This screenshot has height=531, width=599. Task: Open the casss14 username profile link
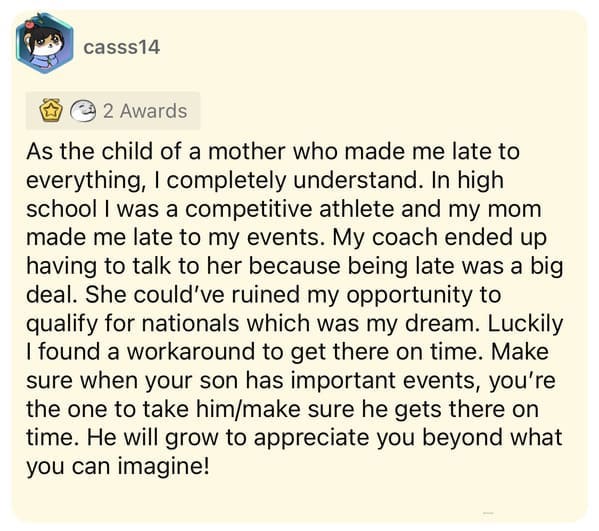point(121,47)
